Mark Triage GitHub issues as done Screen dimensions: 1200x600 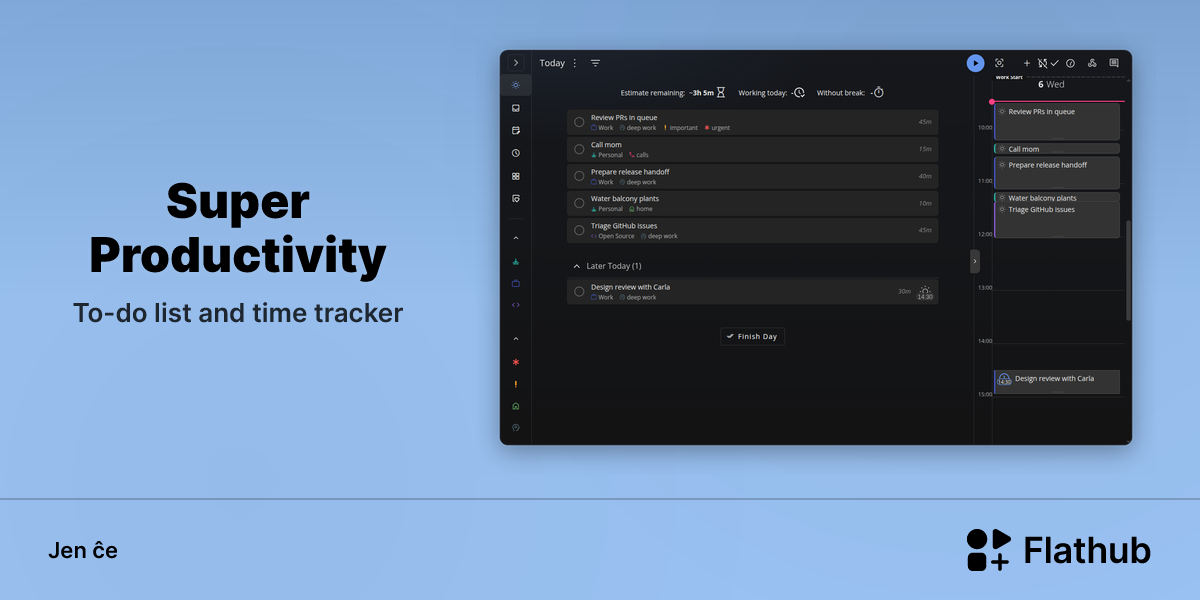[579, 230]
